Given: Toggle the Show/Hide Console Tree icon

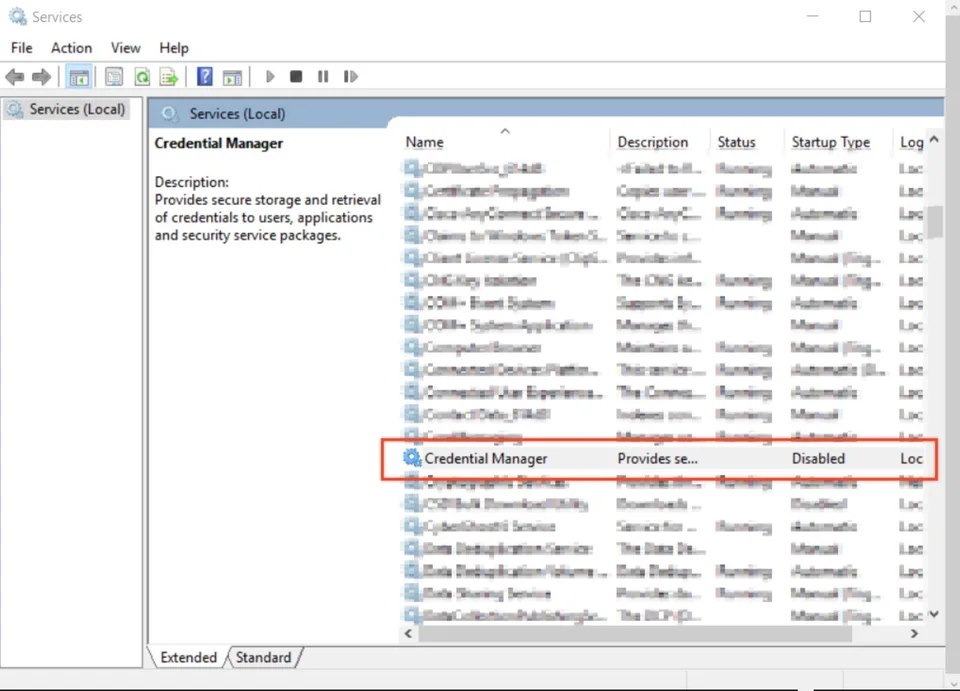Looking at the screenshot, I should click(x=79, y=77).
